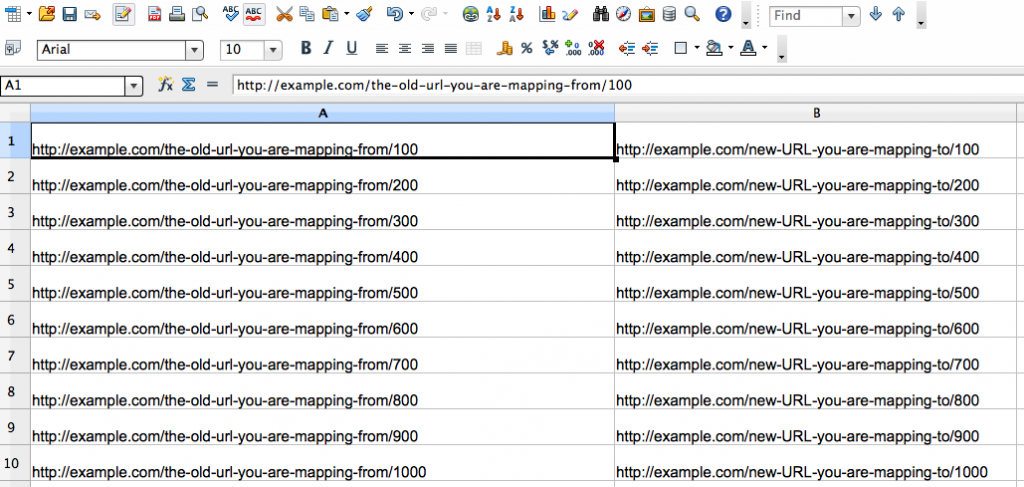Sort column ascending A to Z
Screen dimensions: 1024x487
point(494,14)
